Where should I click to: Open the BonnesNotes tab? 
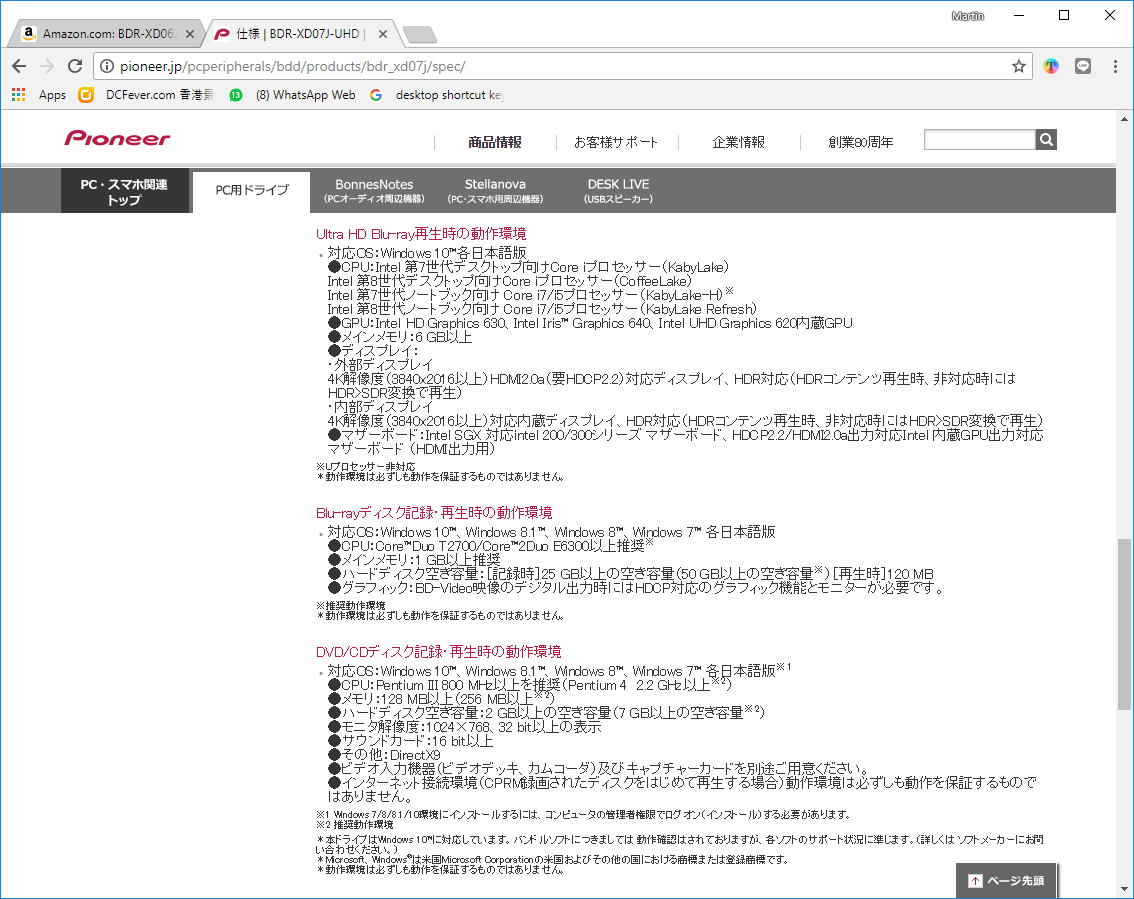coord(374,191)
